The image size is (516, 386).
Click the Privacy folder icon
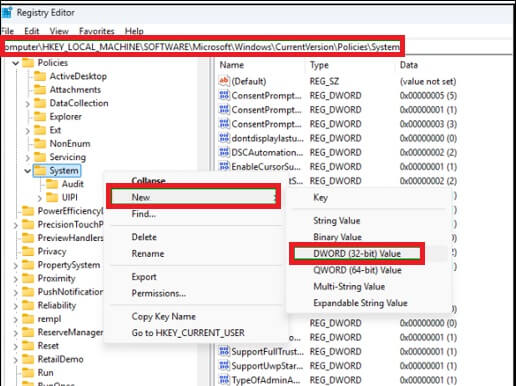(x=28, y=251)
